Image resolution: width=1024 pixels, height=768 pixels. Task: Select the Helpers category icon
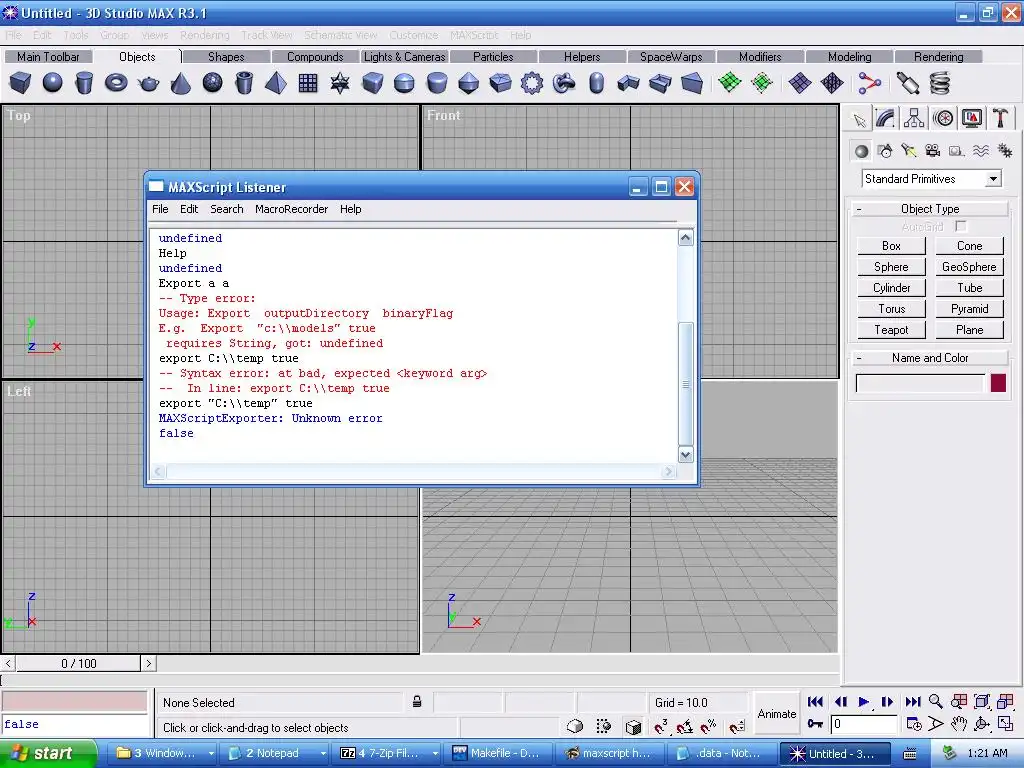[957, 152]
